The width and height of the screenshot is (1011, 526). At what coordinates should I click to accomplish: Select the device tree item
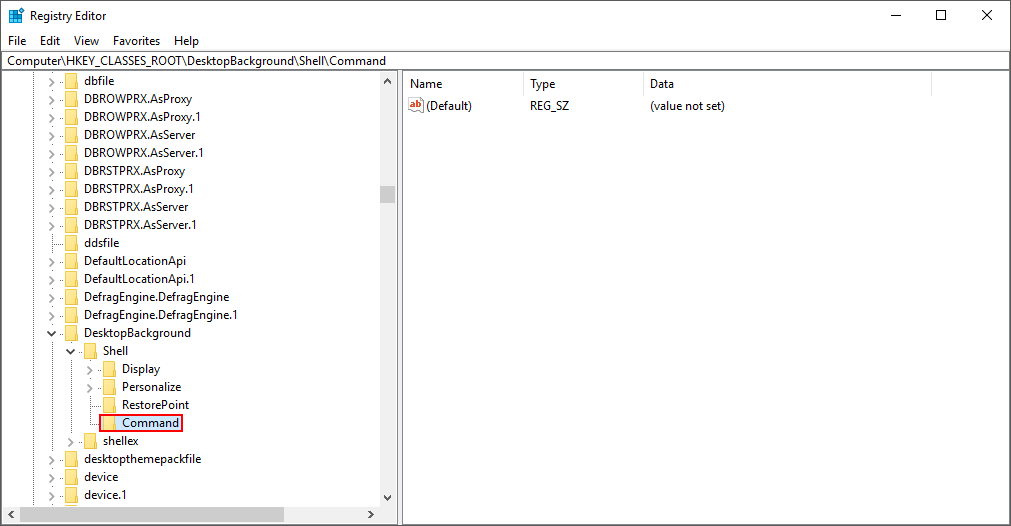[101, 477]
